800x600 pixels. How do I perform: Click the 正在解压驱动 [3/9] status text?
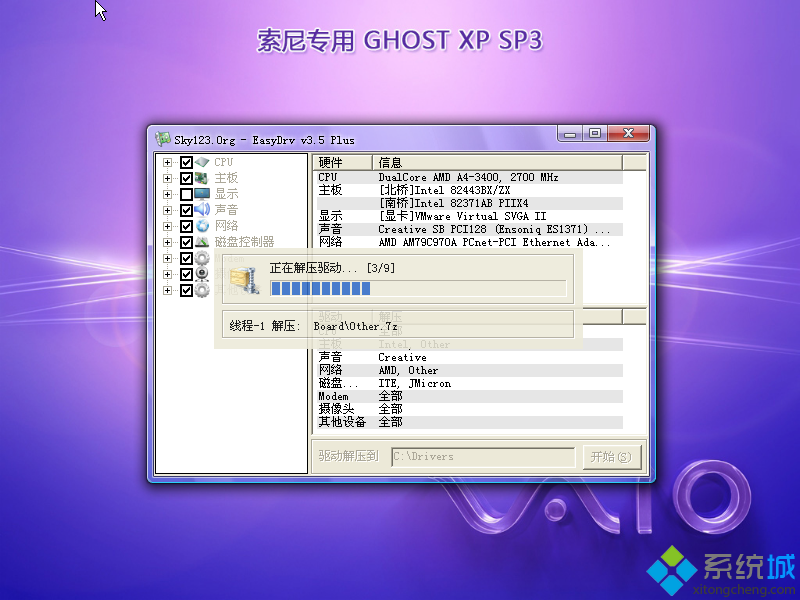[x=332, y=268]
